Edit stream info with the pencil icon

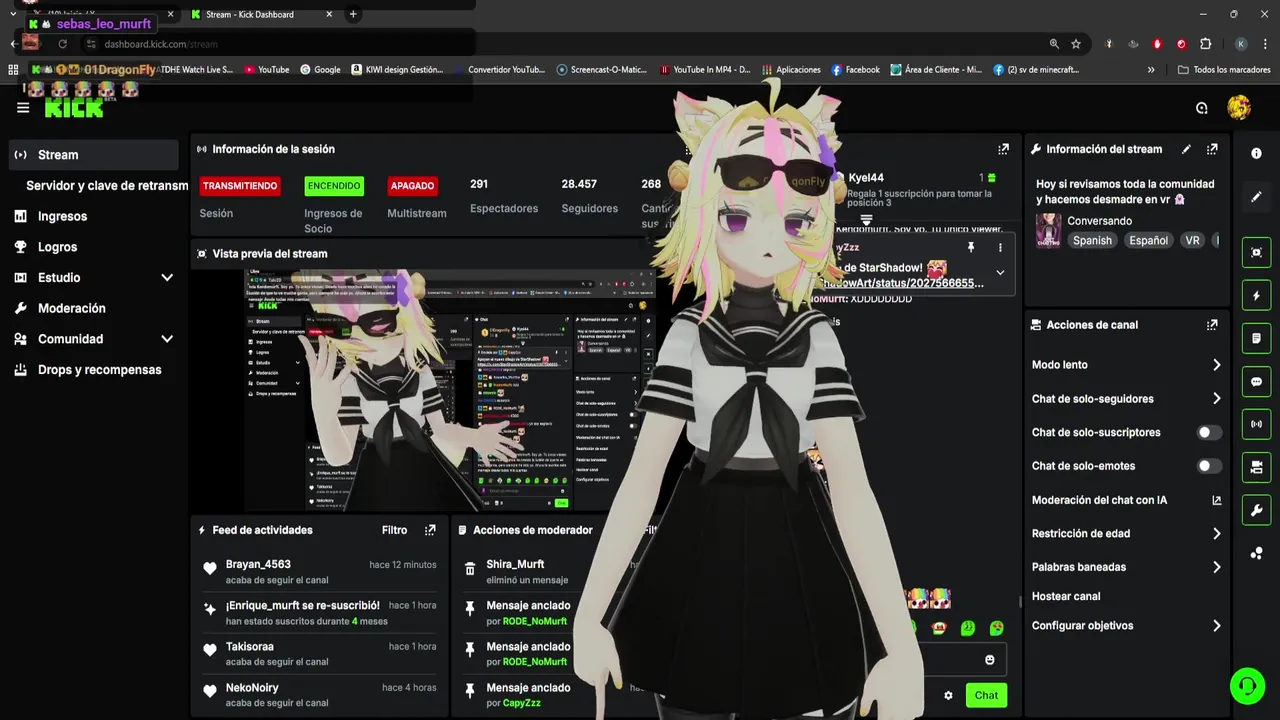pyautogui.click(x=1186, y=149)
